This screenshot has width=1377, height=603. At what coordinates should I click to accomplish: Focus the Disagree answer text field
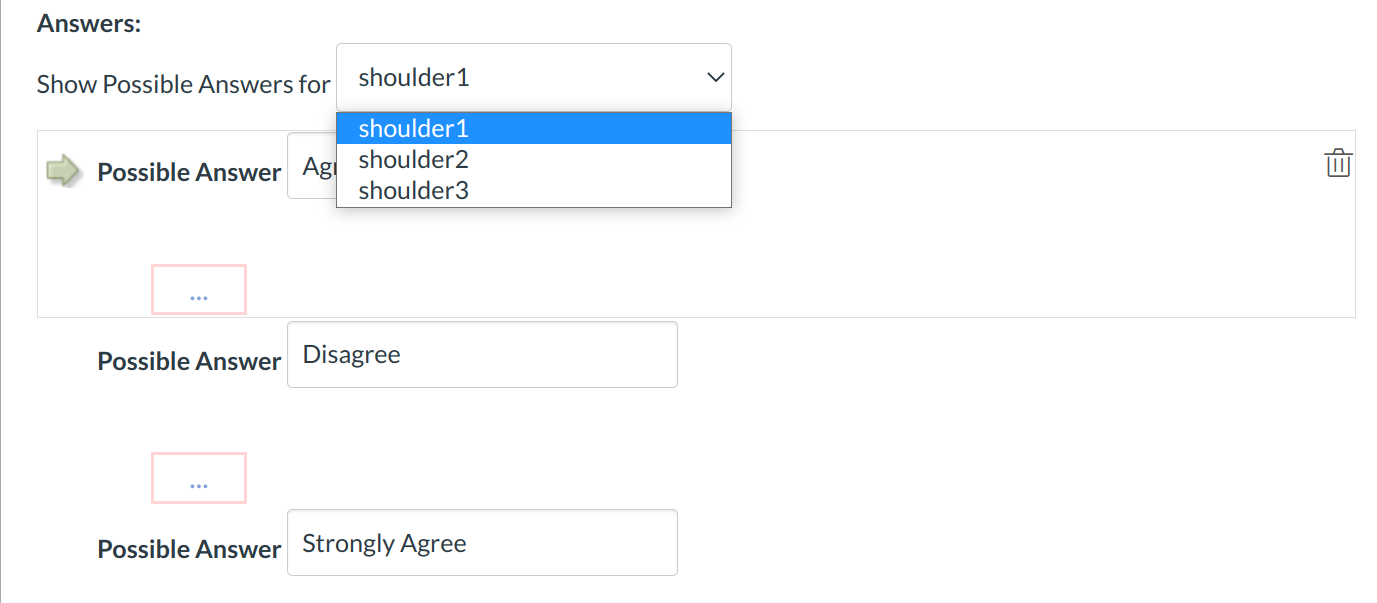click(482, 354)
